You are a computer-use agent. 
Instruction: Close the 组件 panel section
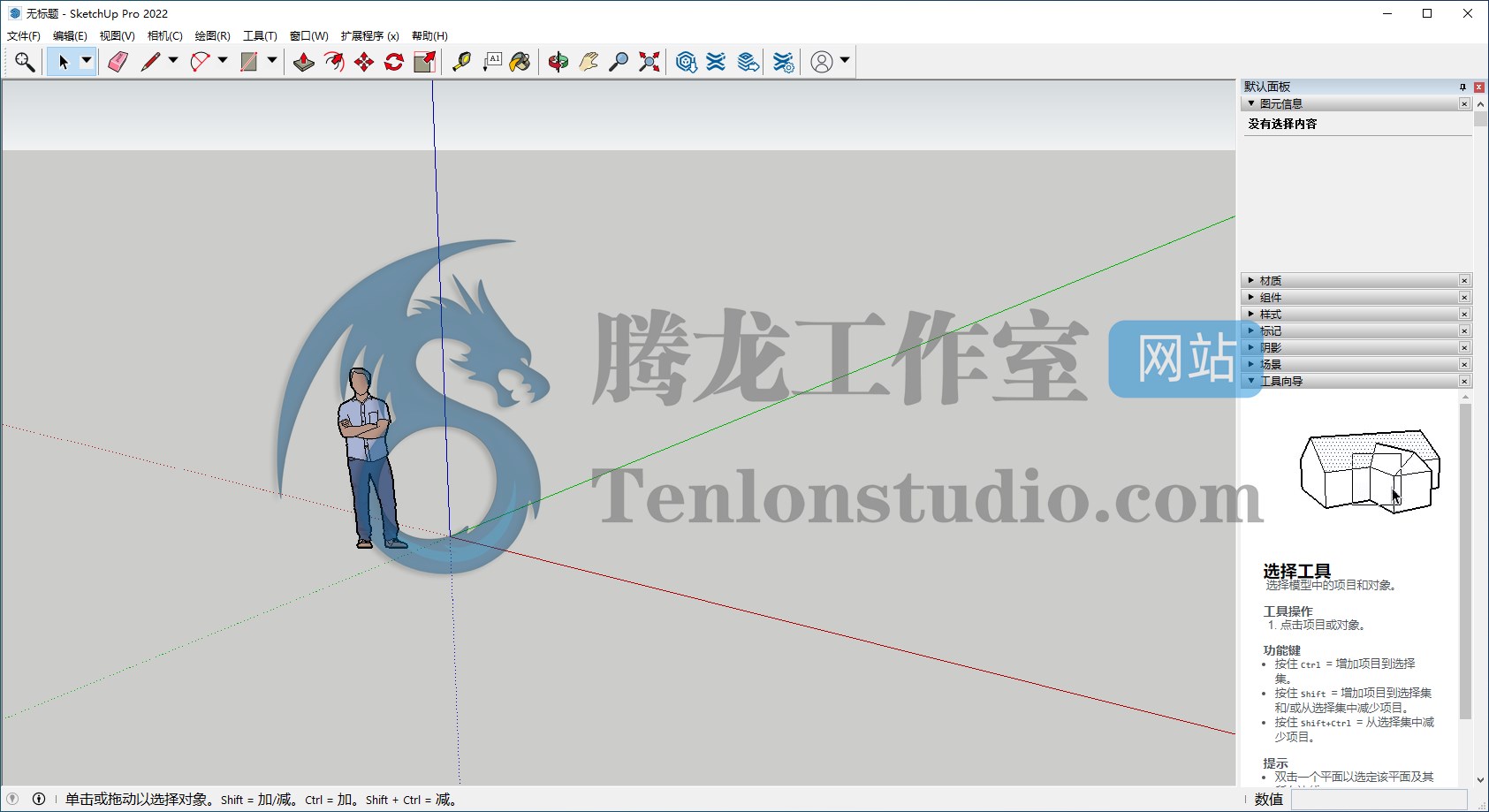(x=1464, y=298)
